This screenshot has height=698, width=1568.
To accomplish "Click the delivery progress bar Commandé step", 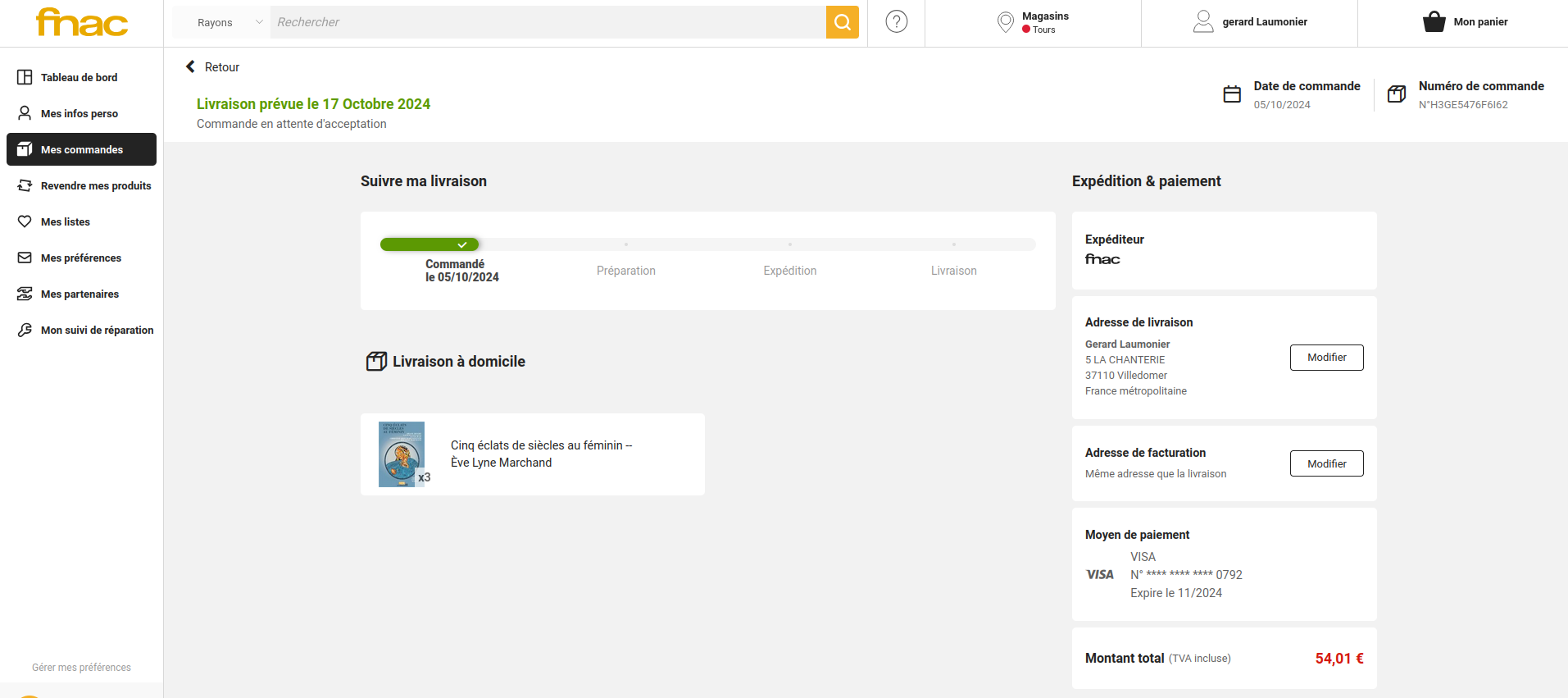I will [429, 244].
